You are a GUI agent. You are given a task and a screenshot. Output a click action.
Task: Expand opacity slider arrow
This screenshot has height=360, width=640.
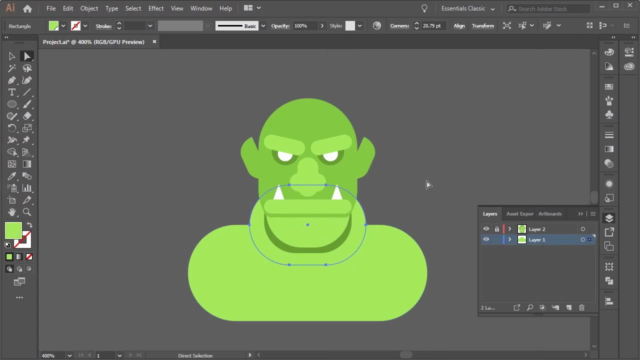322,26
